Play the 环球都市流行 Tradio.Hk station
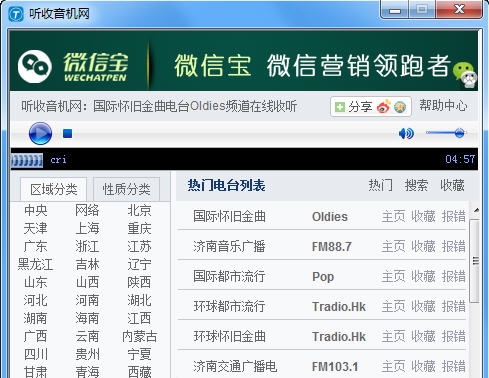 (x=229, y=307)
